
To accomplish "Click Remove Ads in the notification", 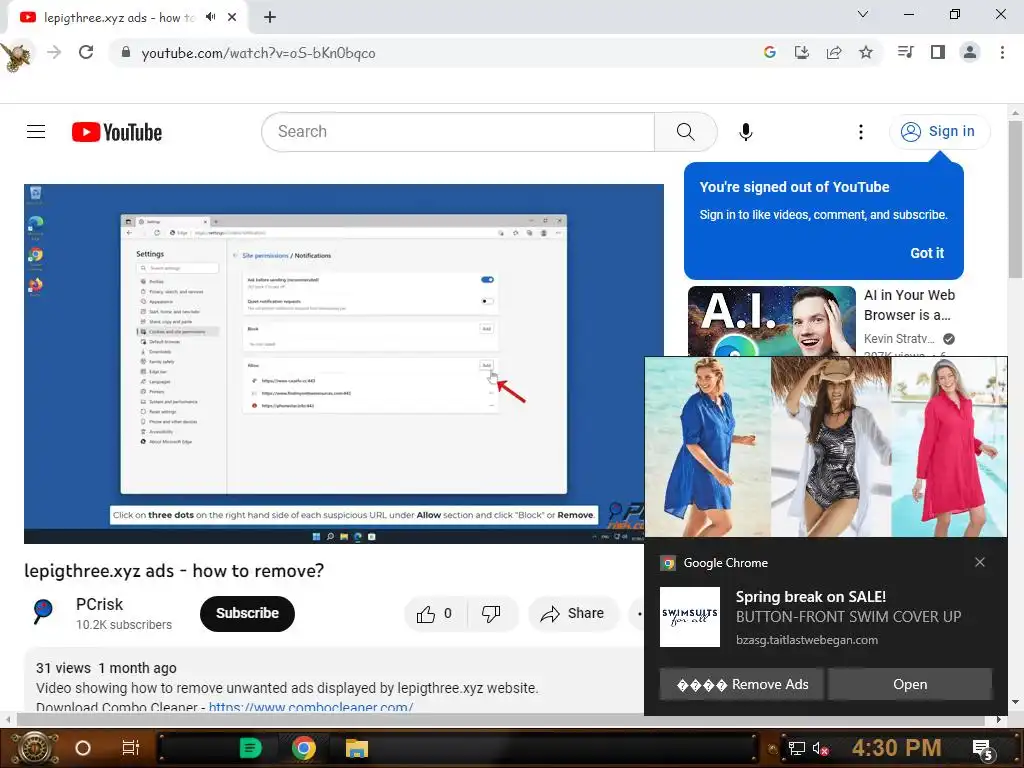I will tap(741, 684).
